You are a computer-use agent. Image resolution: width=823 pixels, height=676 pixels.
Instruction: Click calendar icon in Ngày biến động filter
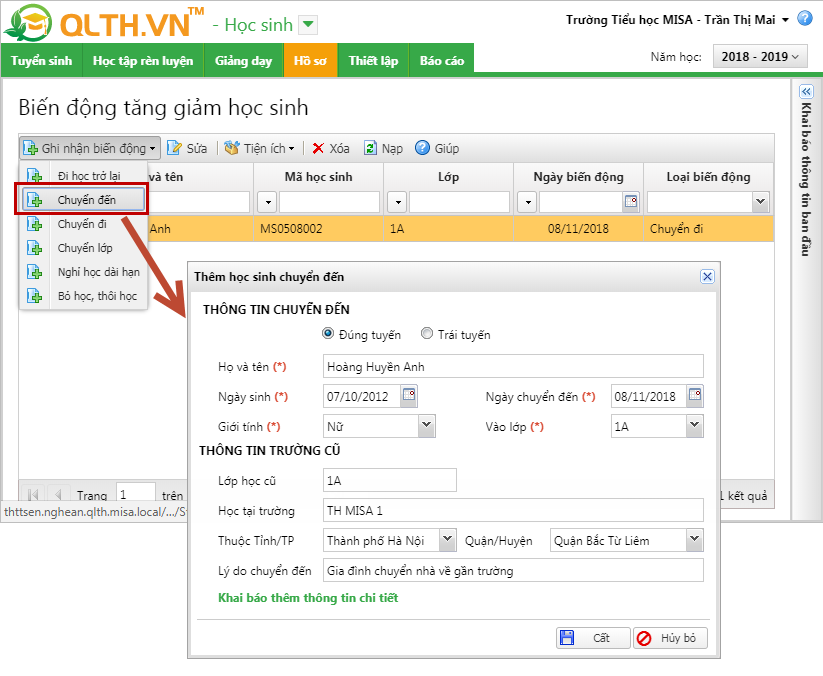pos(630,202)
